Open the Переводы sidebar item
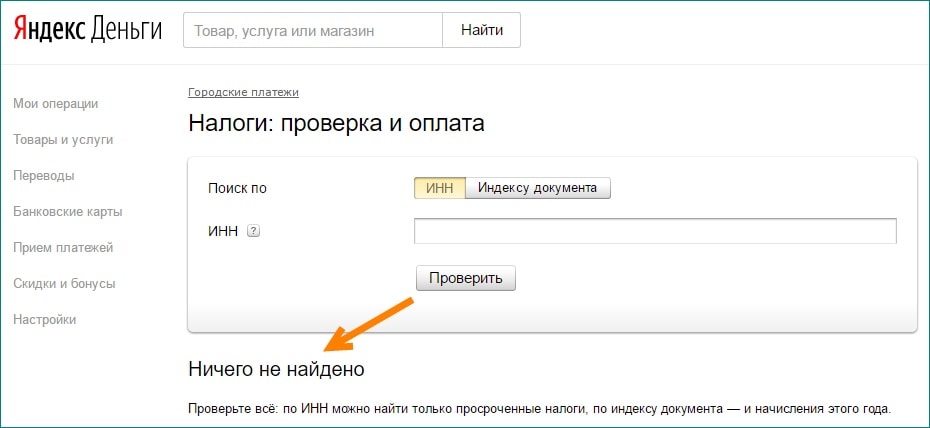Viewport: 930px width, 428px height. click(44, 176)
